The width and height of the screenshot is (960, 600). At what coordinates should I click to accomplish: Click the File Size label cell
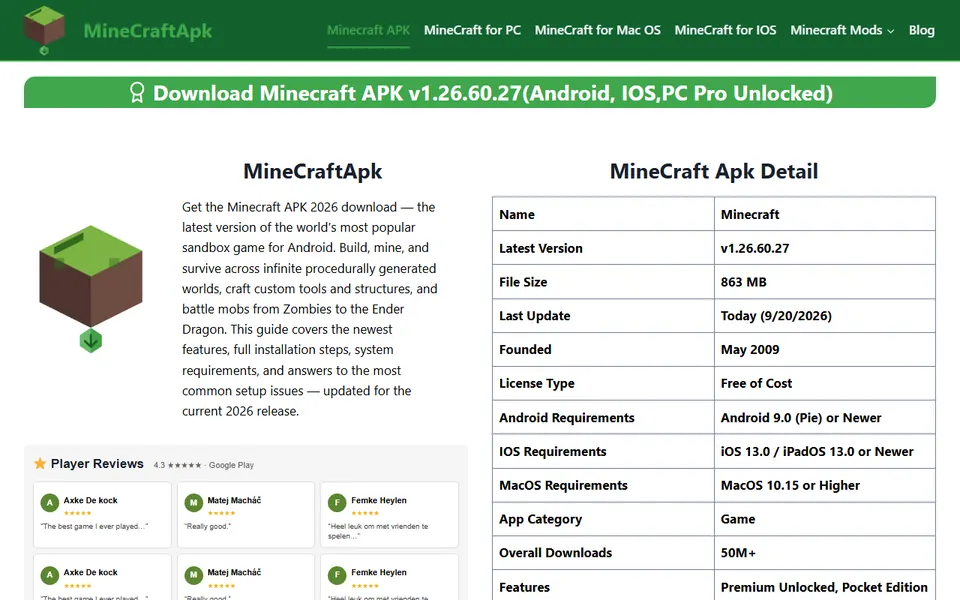click(603, 282)
